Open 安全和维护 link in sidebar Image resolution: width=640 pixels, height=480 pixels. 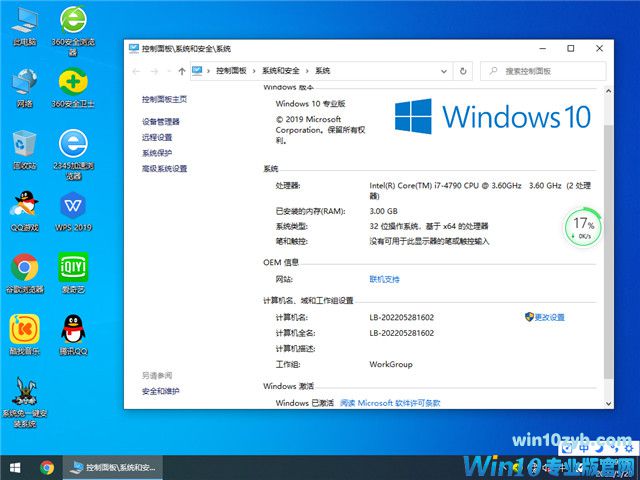tap(161, 391)
